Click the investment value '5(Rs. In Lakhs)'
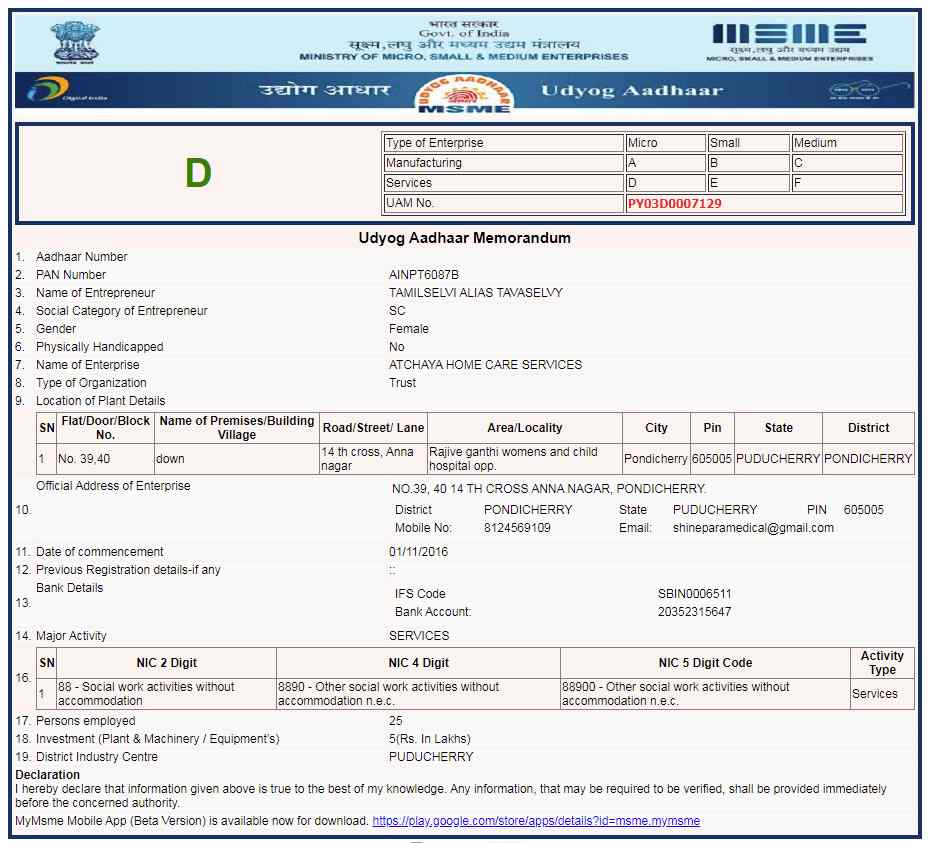930x843 pixels. coord(429,739)
